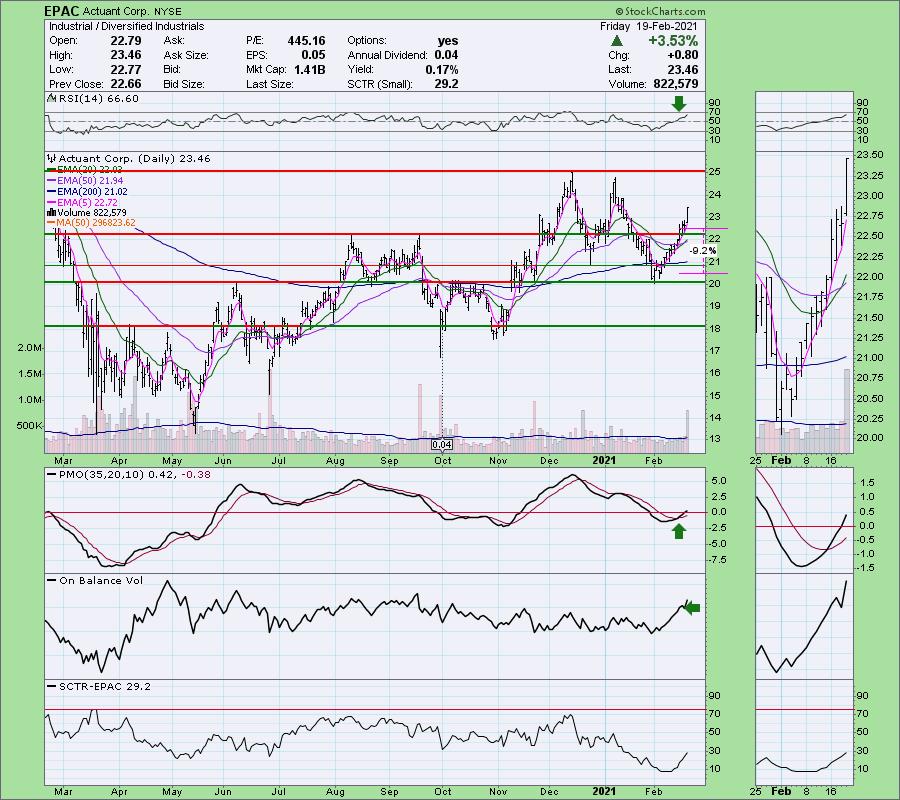The height and width of the screenshot is (800, 900).
Task: Select the EPAC ticker symbol in header
Action: click(x=62, y=11)
